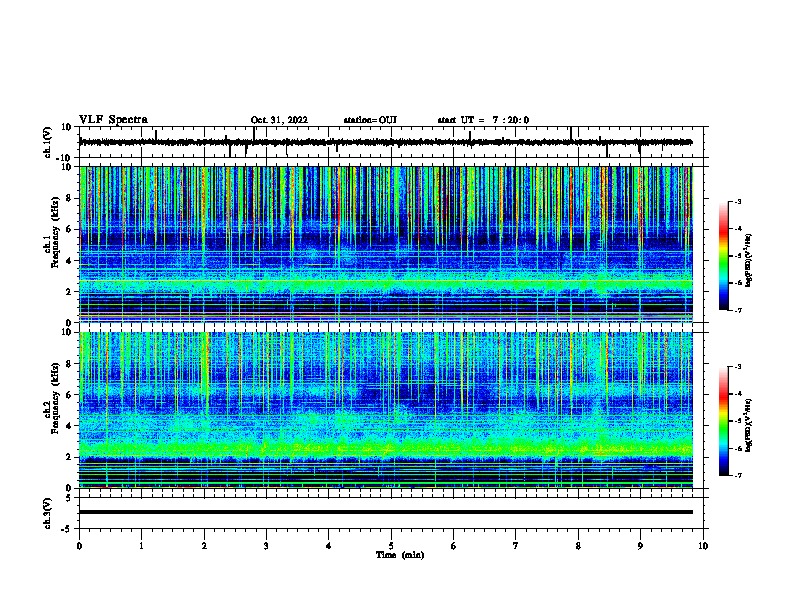
Task: Click the "-3" tick on upper color bar
Action: pyautogui.click(x=737, y=202)
